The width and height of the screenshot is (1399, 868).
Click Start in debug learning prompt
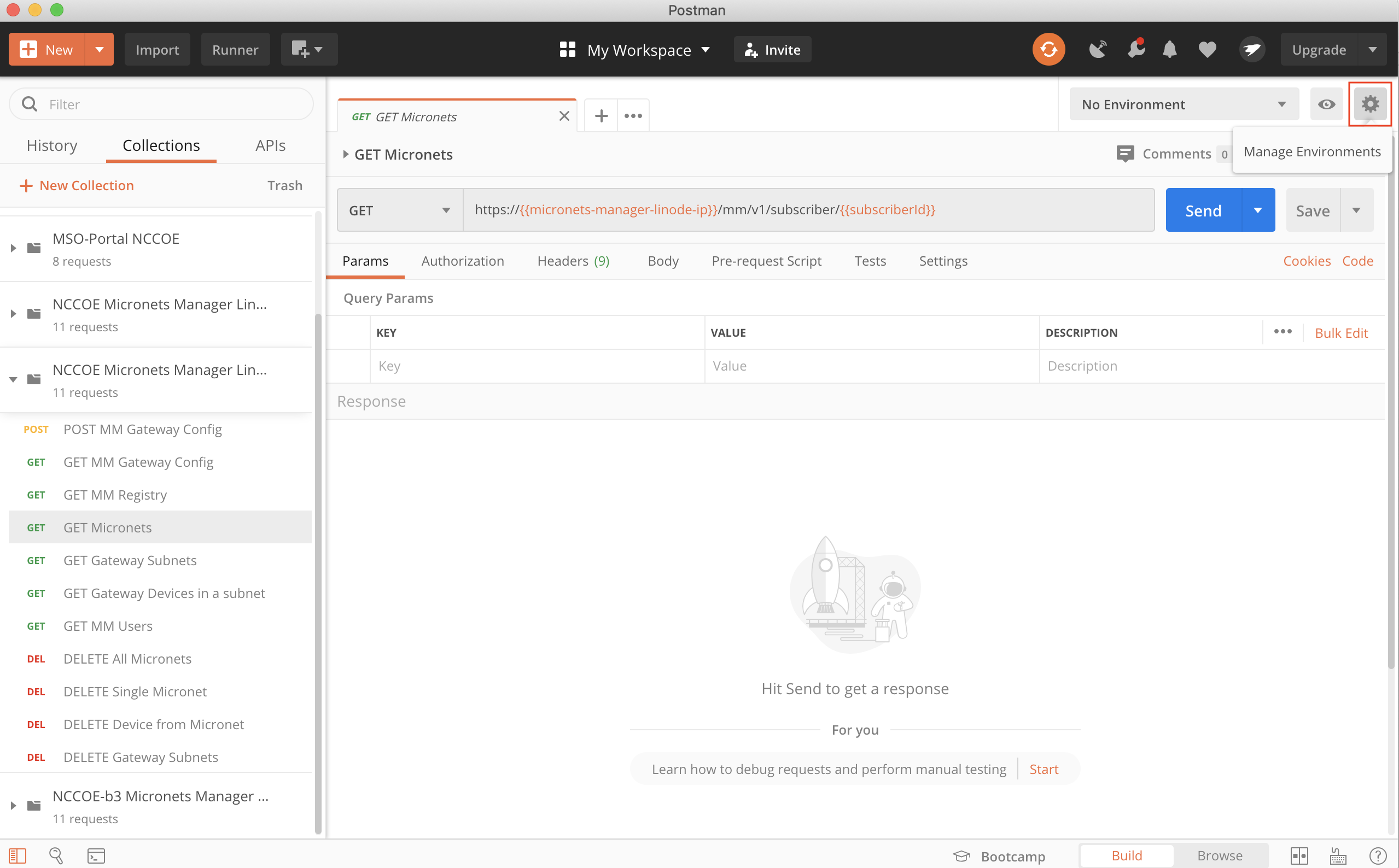[x=1044, y=769]
